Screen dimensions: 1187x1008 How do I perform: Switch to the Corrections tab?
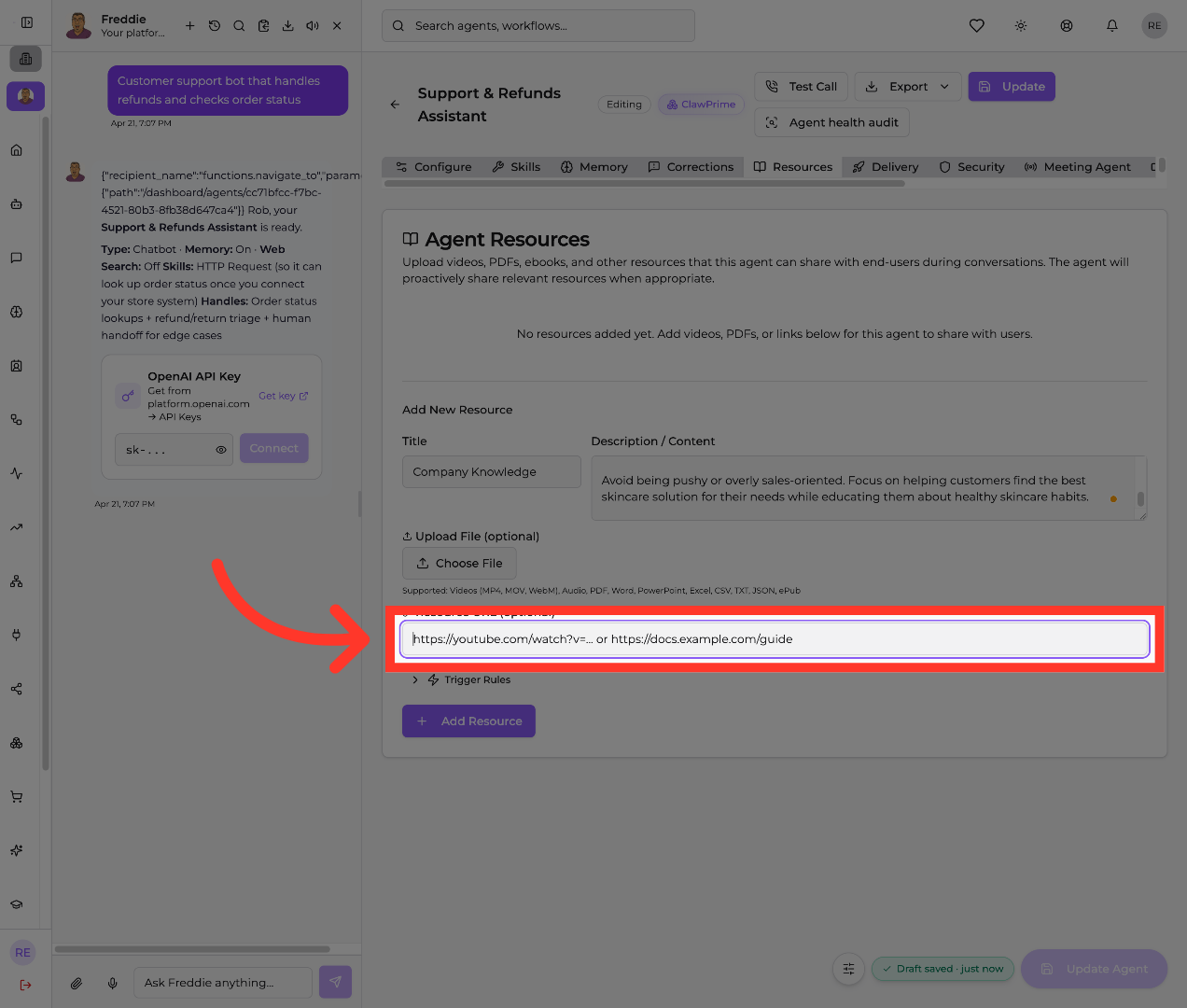pos(691,167)
